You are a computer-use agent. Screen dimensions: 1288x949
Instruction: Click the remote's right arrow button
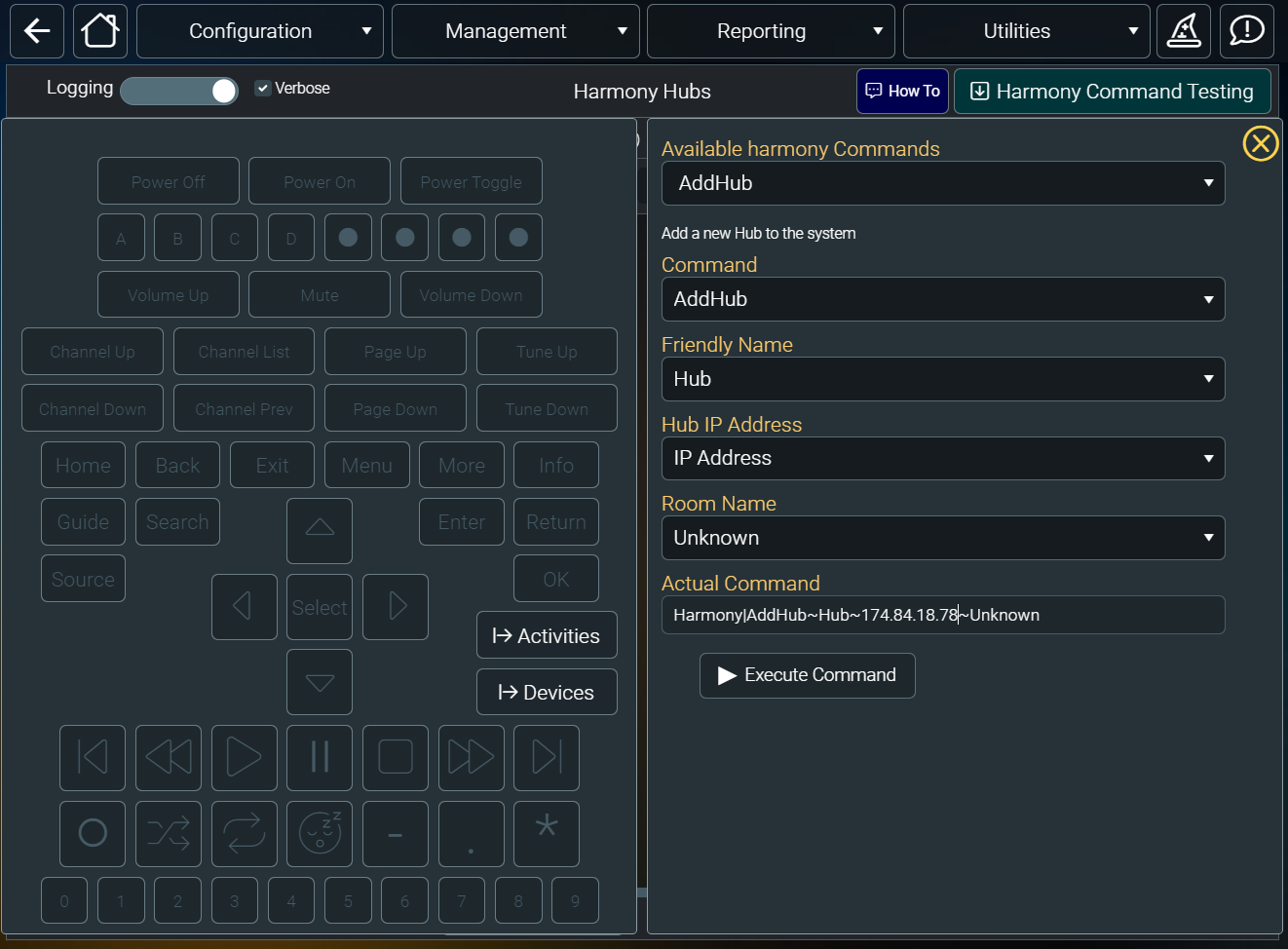(x=396, y=607)
